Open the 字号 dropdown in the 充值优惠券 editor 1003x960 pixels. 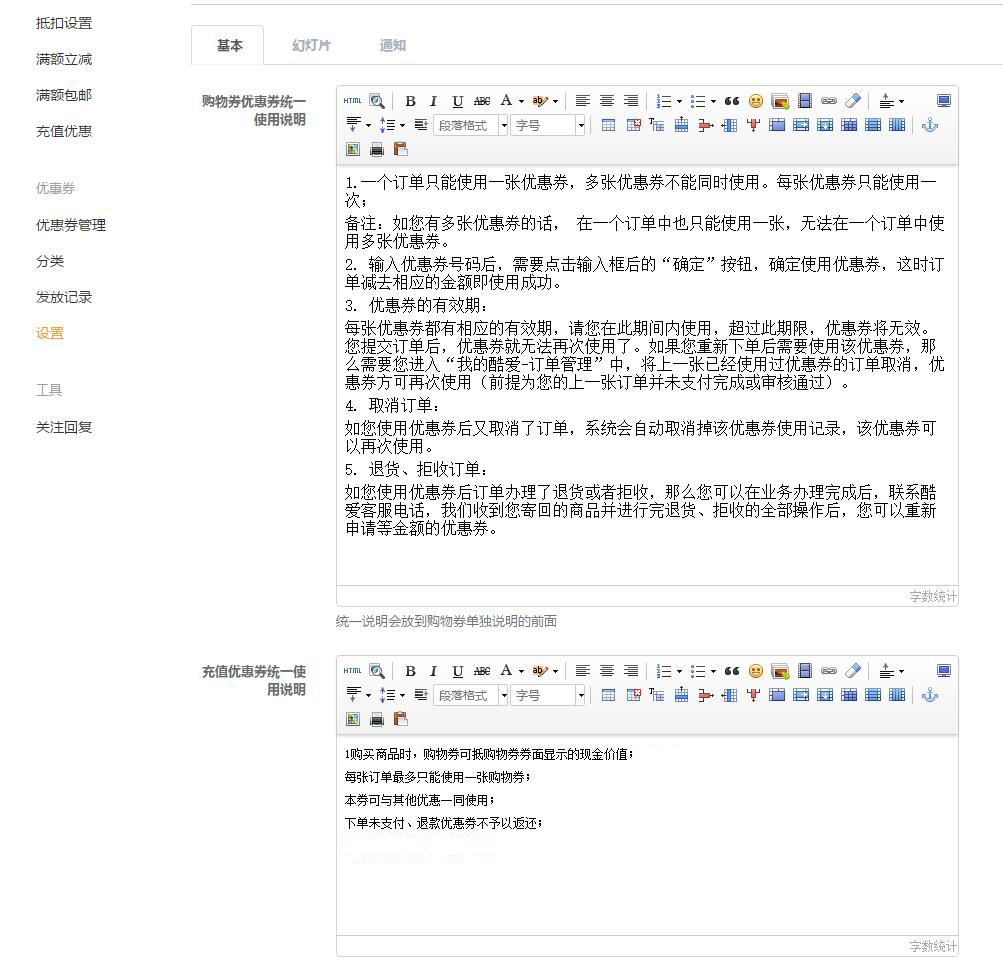point(549,695)
